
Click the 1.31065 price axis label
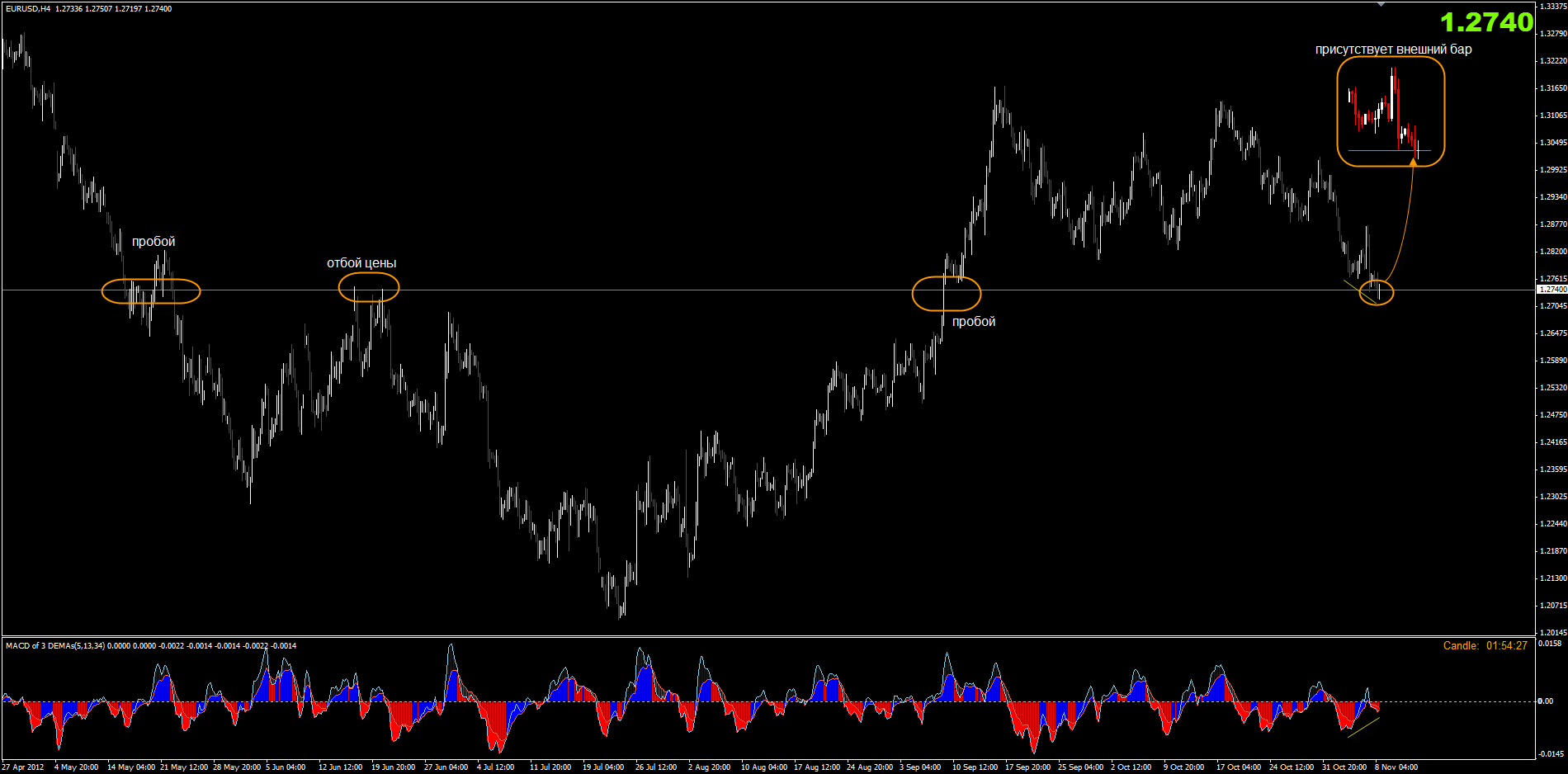point(1553,116)
